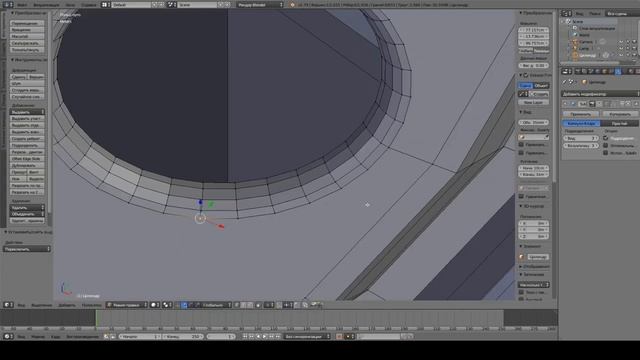Open render properties tab icon

[578, 71]
